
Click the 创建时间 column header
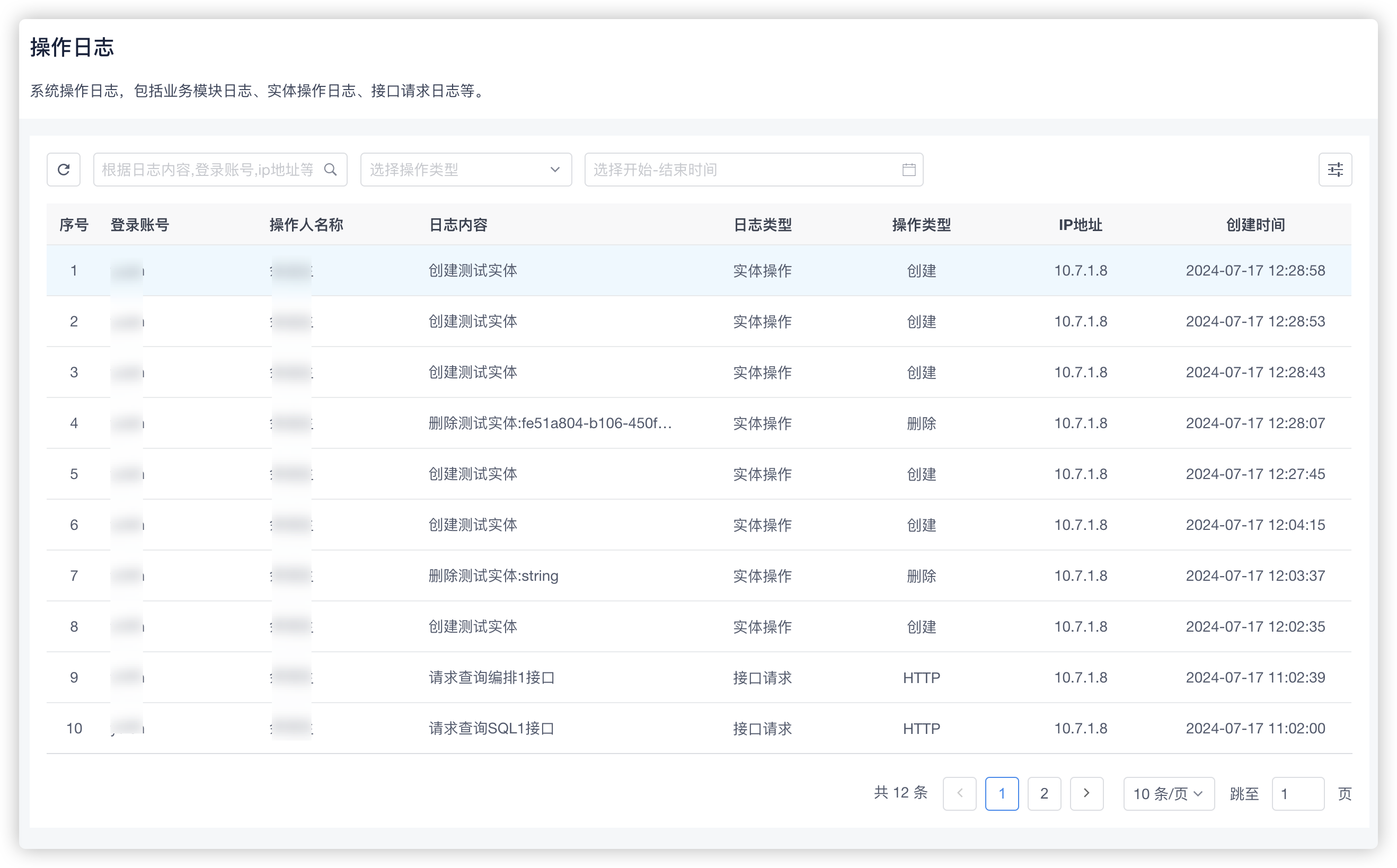point(1255,225)
